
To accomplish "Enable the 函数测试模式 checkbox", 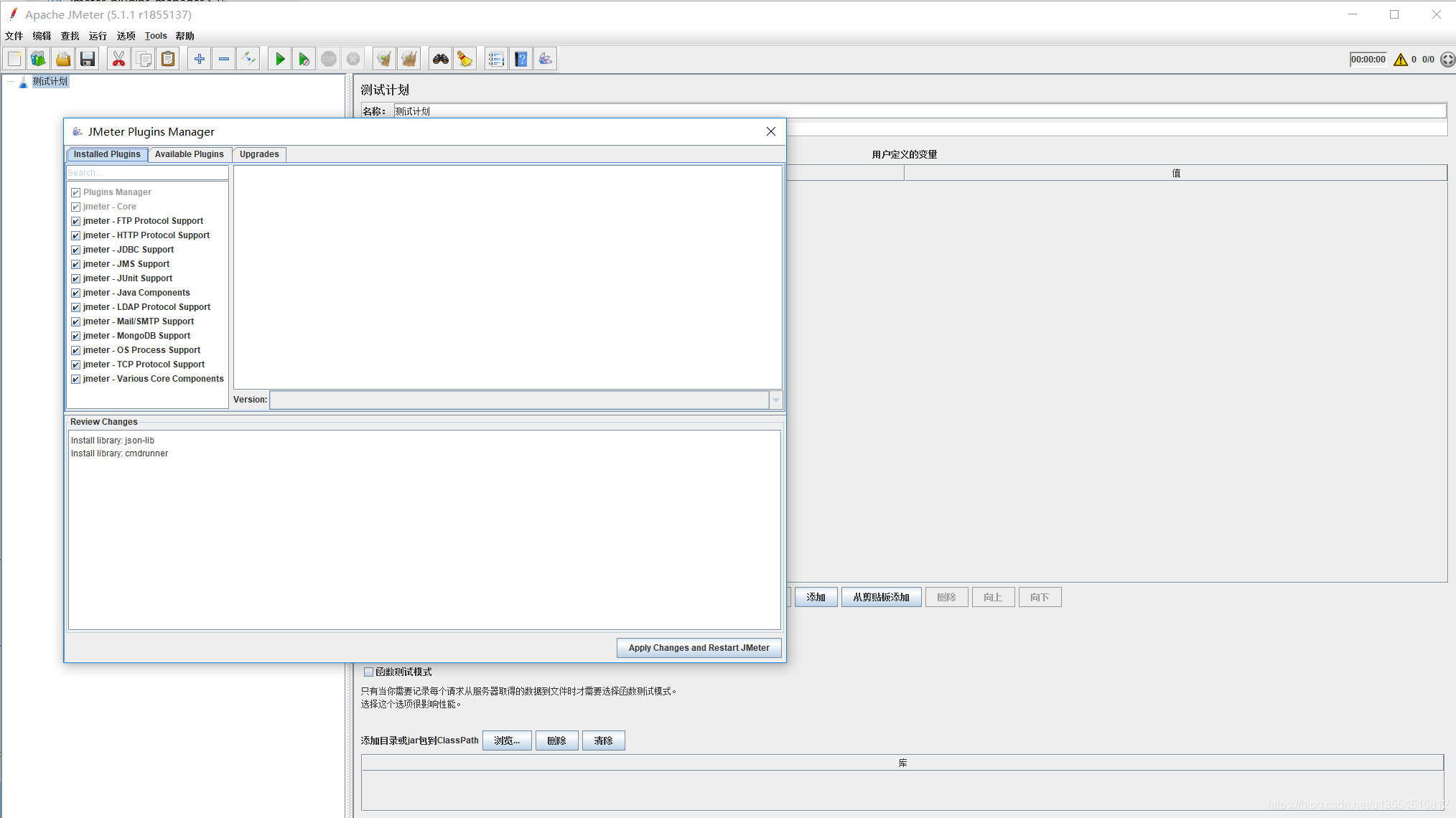I will coord(368,672).
